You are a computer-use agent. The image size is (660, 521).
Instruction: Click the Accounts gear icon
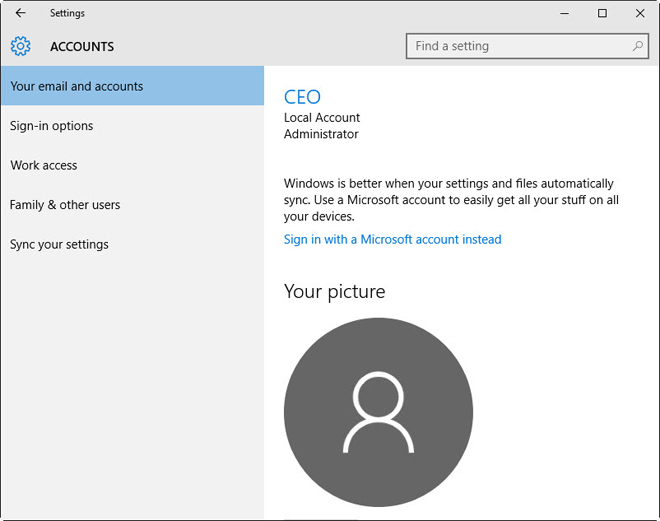(x=21, y=46)
